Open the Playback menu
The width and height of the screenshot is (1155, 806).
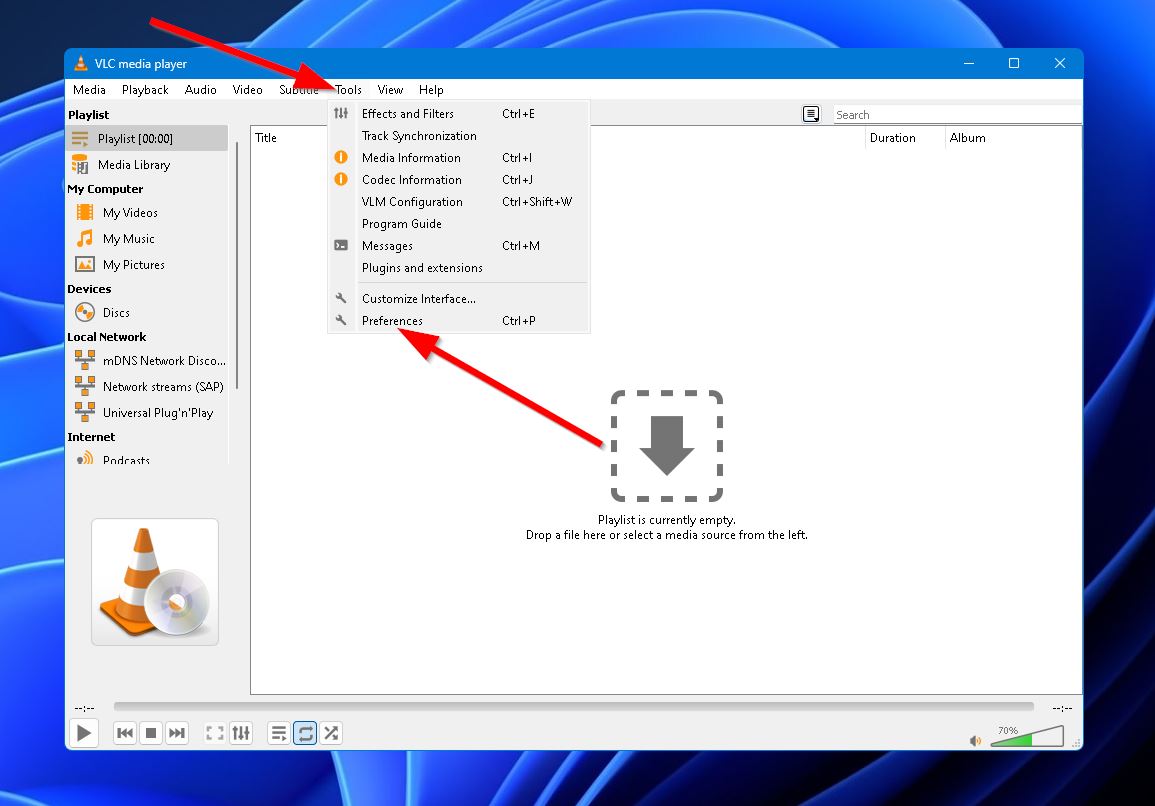[x=145, y=90]
